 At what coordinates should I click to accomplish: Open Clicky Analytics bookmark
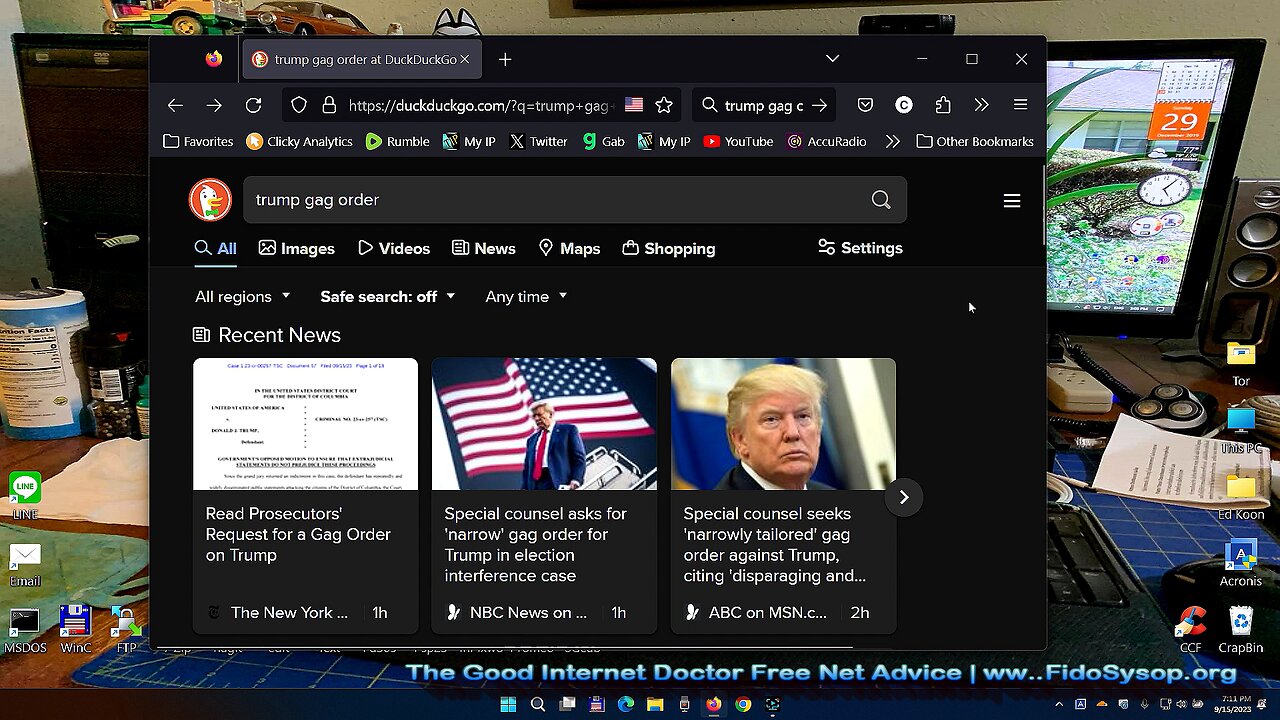coord(300,142)
